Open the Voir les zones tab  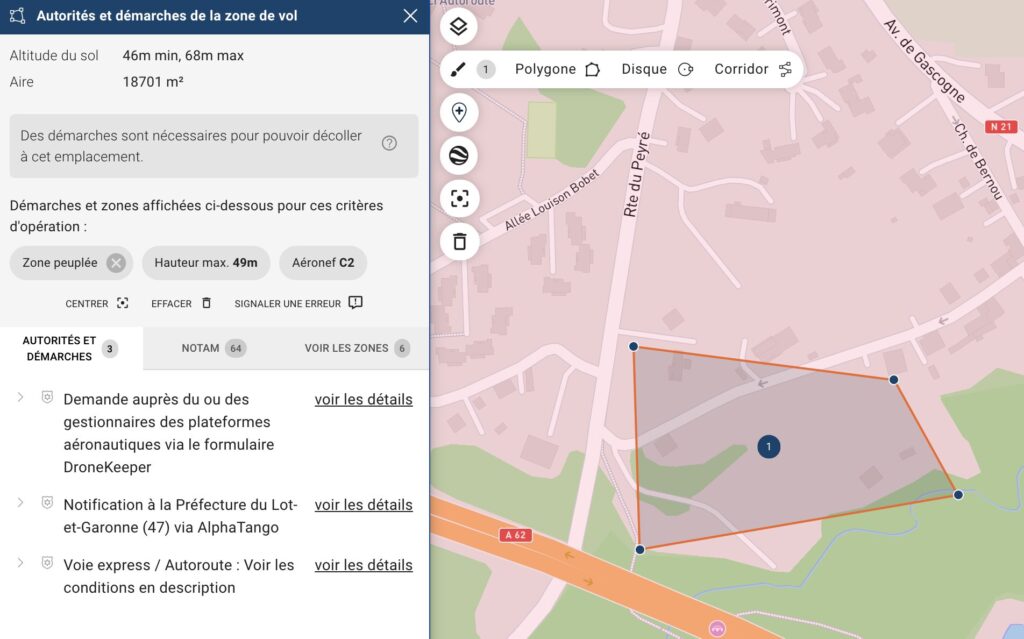pyautogui.click(x=357, y=348)
